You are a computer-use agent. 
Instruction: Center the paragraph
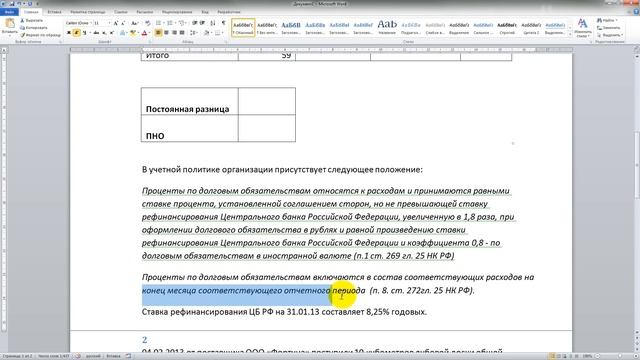pos(166,33)
